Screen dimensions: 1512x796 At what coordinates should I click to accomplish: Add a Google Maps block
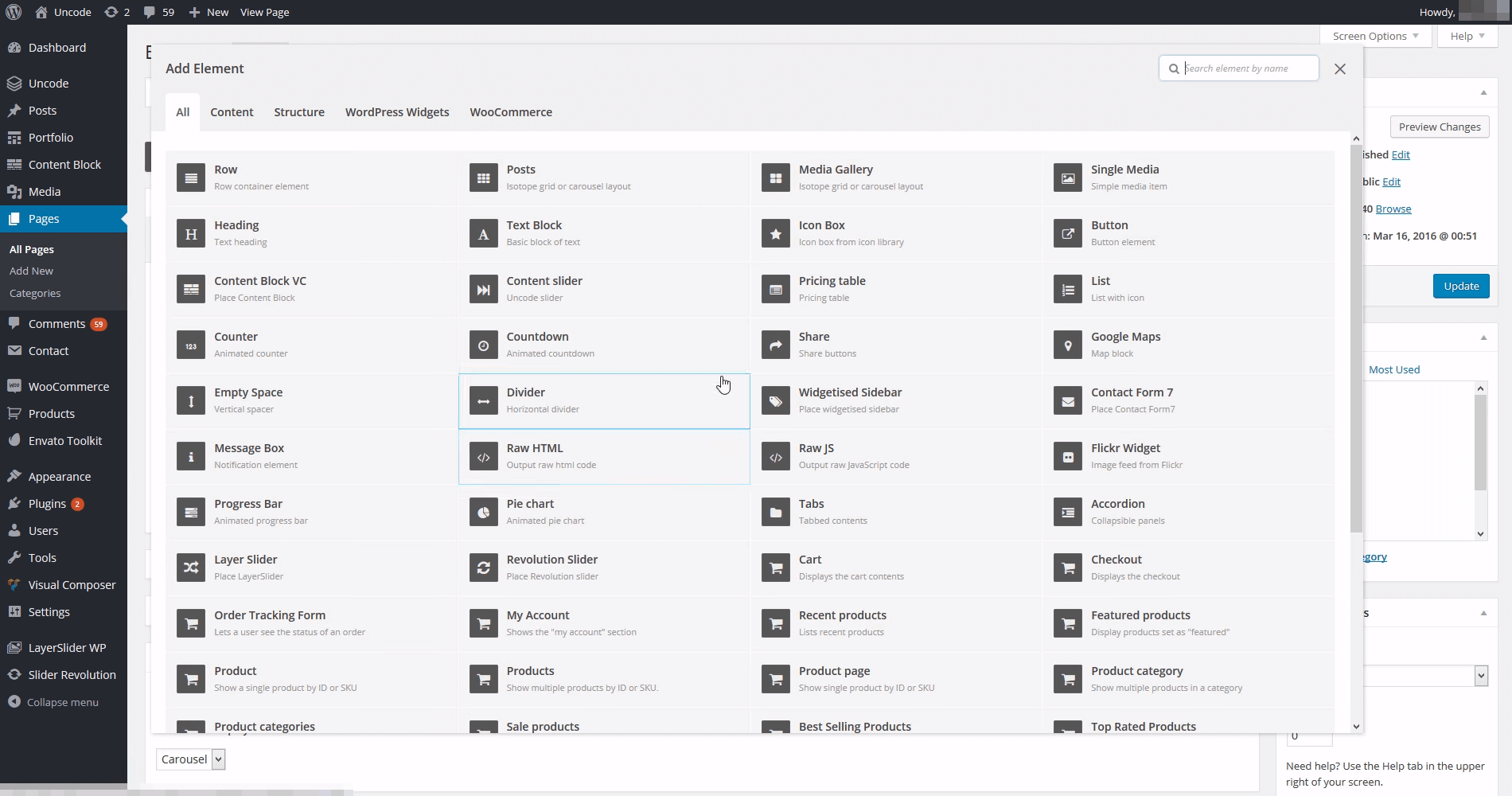tap(1188, 345)
